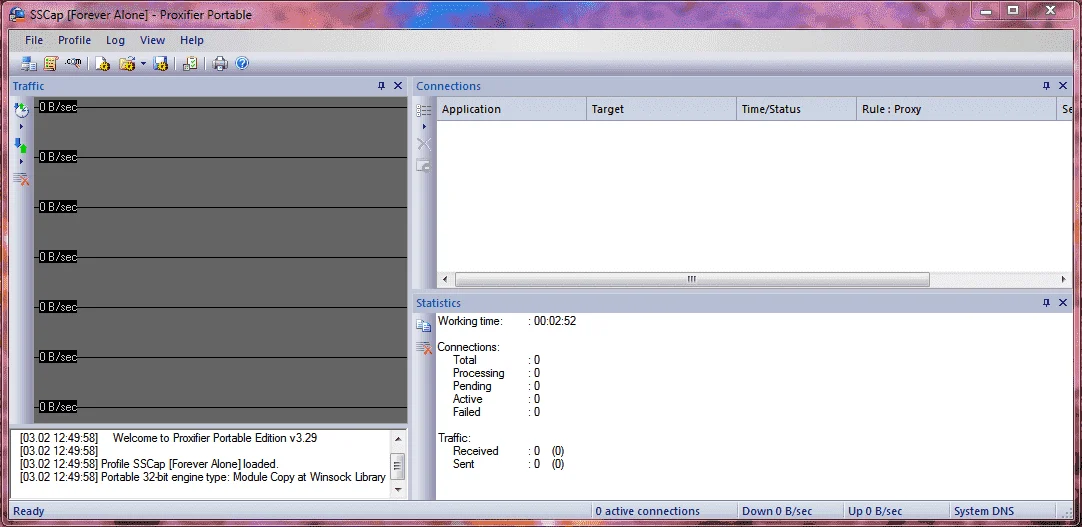The width and height of the screenshot is (1082, 527).
Task: Sort by Time/Status column header
Action: coord(796,109)
